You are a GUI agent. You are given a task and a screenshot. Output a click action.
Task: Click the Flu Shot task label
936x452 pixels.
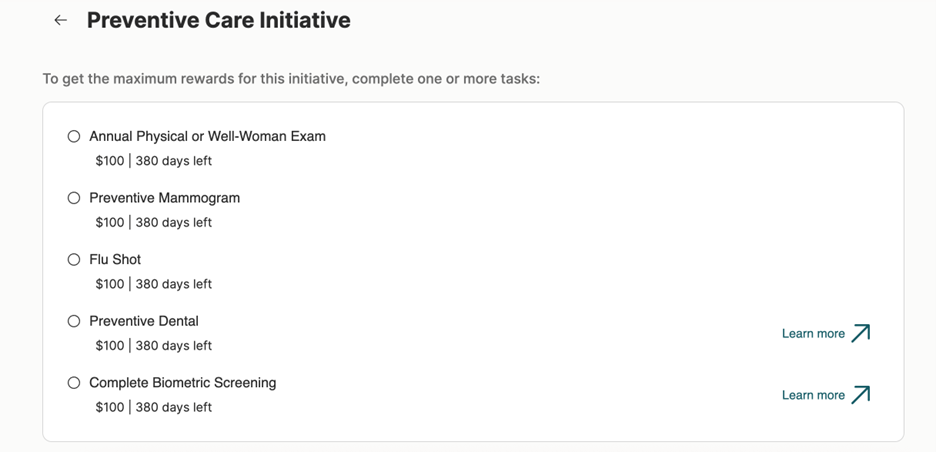pyautogui.click(x=115, y=259)
